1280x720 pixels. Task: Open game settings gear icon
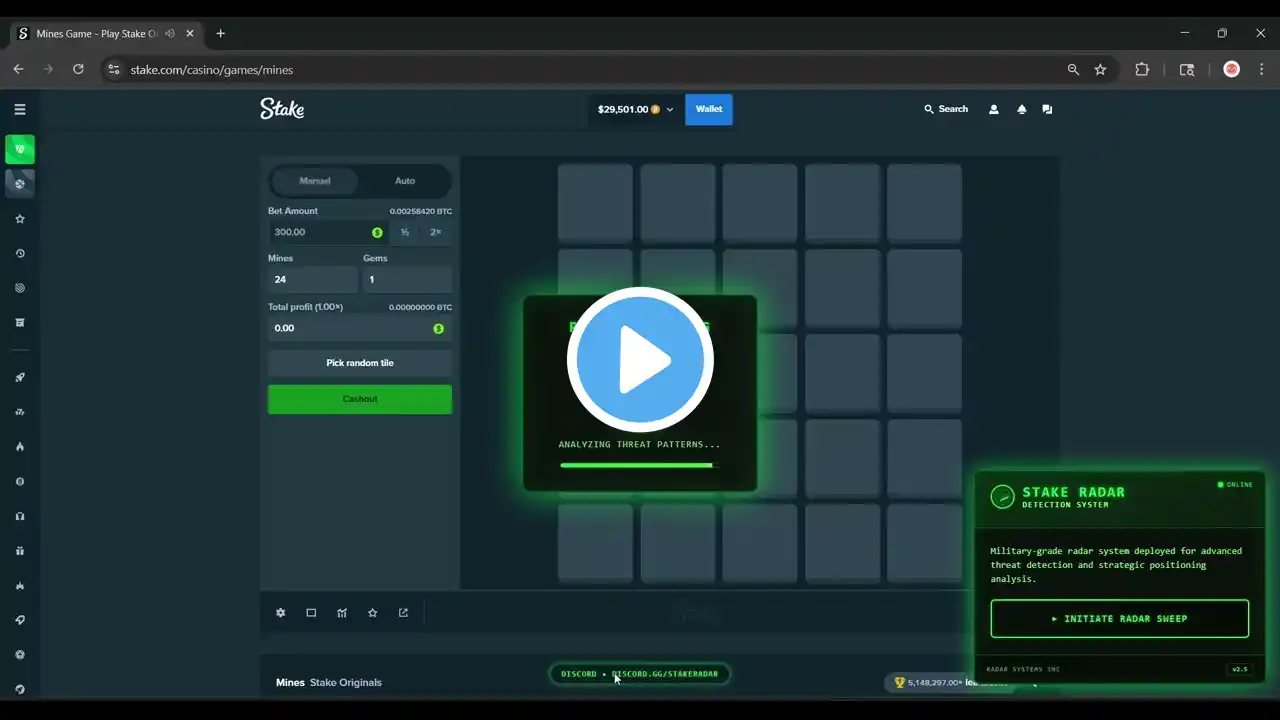coord(281,613)
